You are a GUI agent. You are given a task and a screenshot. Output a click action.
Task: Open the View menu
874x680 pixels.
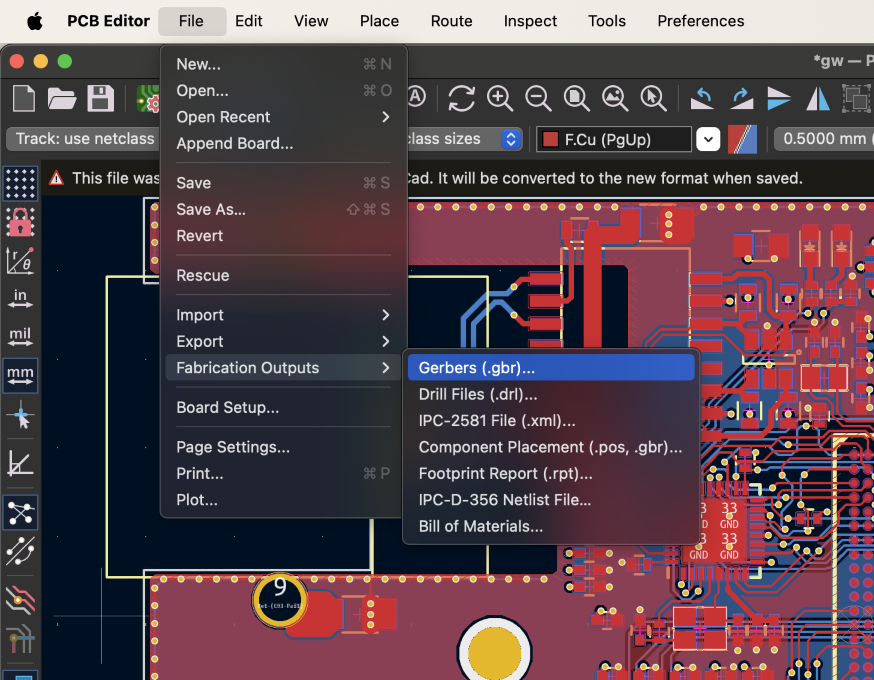tap(311, 21)
